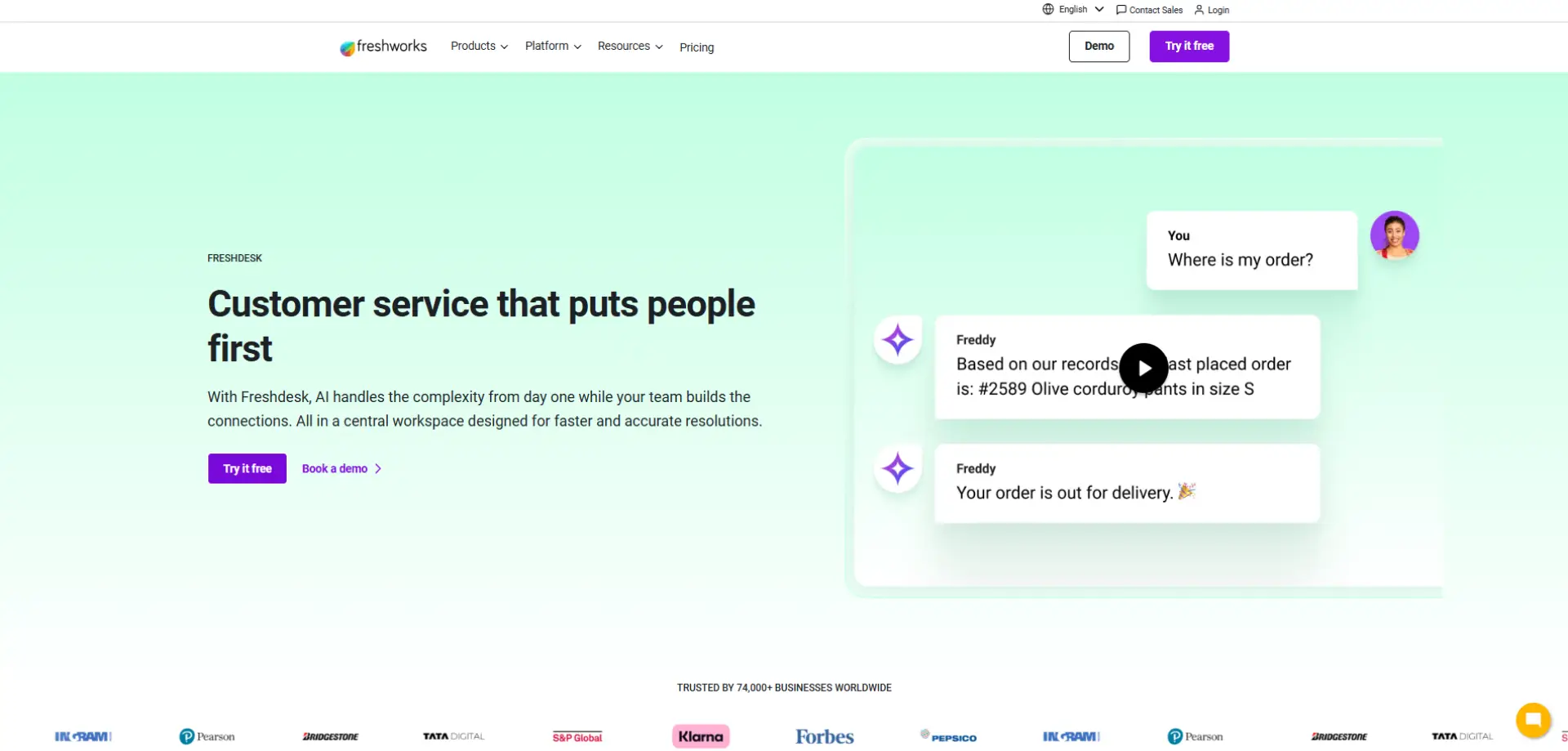This screenshot has width=1568, height=751.
Task: Click the FRESHDESK label text
Action: tap(234, 258)
